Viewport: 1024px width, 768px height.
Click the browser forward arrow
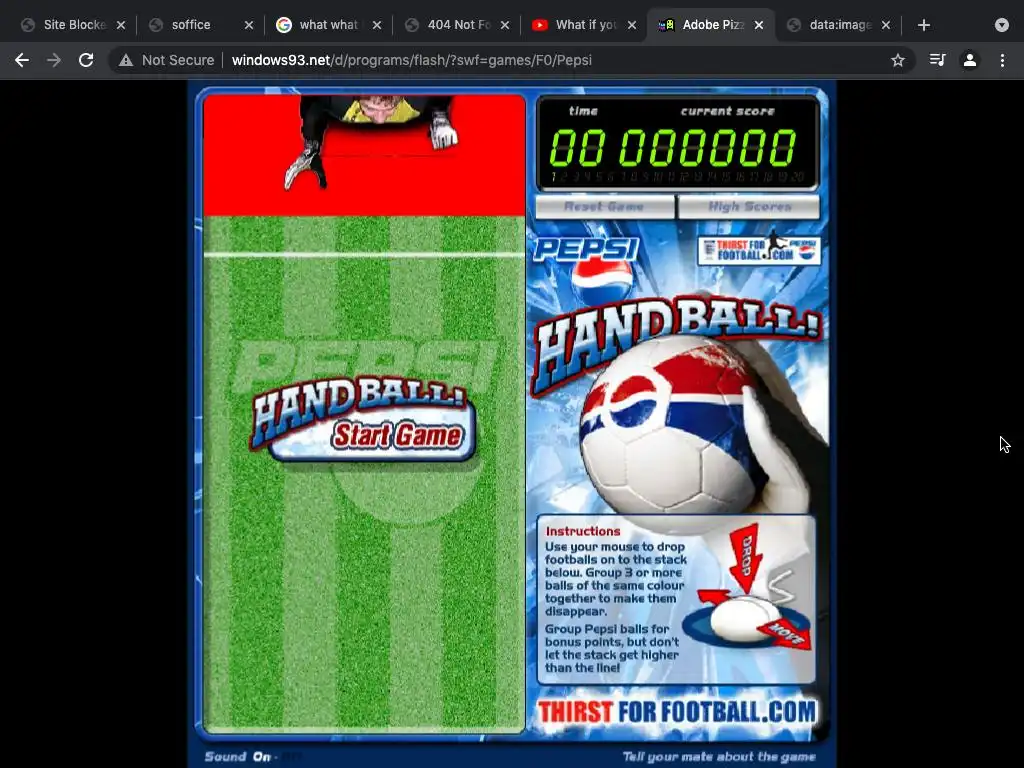[54, 60]
